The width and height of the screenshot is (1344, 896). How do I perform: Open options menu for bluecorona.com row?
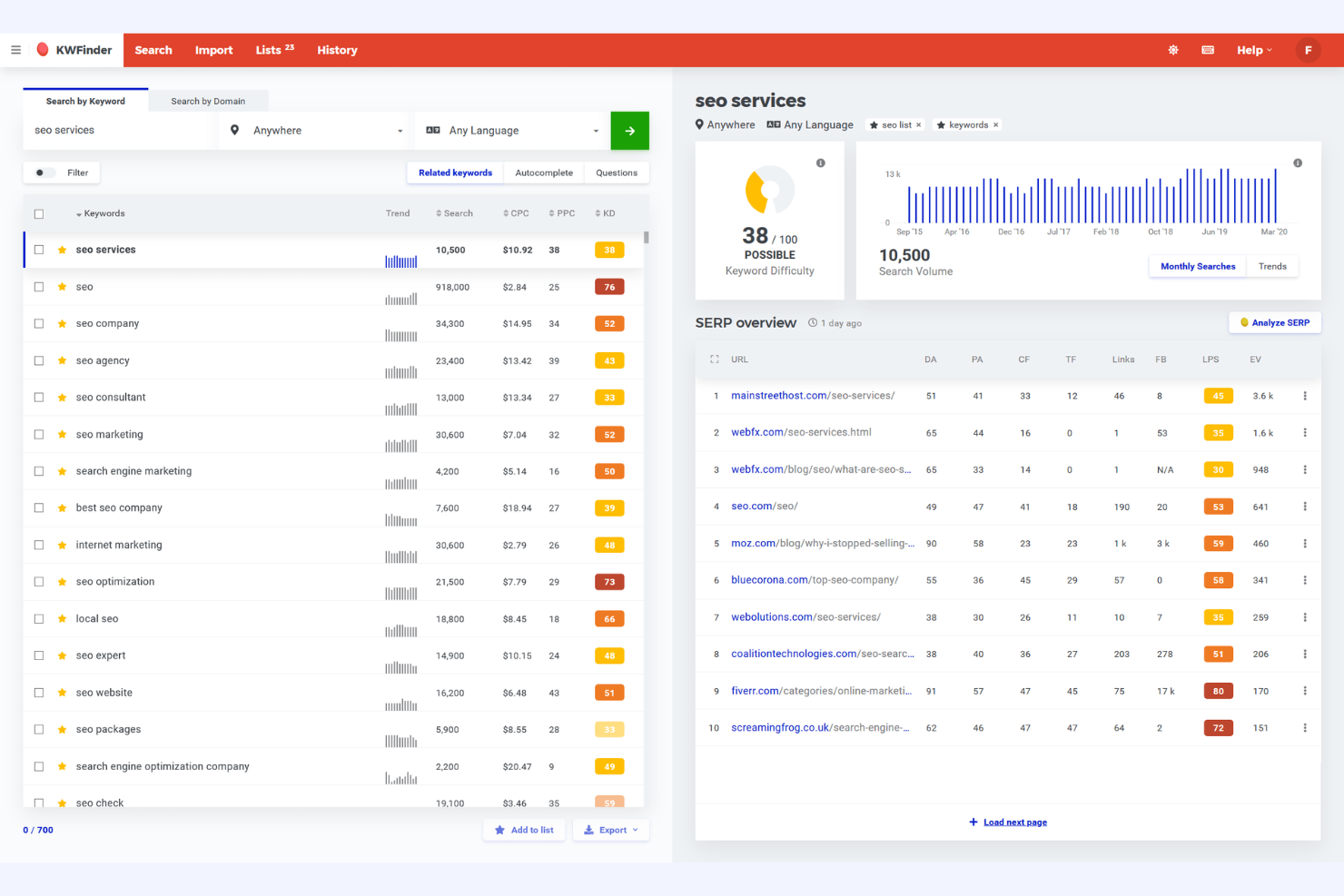point(1305,580)
